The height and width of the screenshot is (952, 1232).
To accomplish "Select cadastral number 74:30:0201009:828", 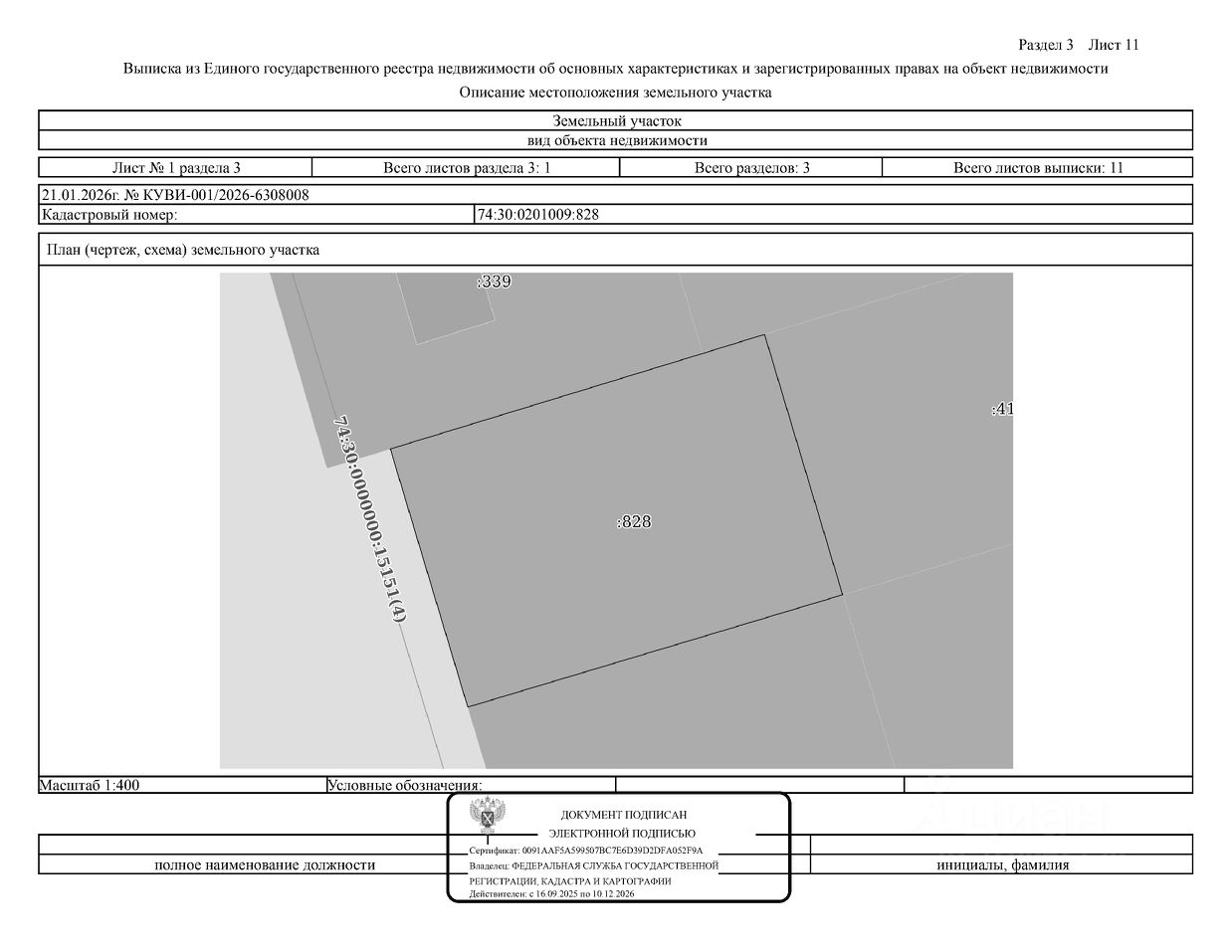I will [x=538, y=215].
